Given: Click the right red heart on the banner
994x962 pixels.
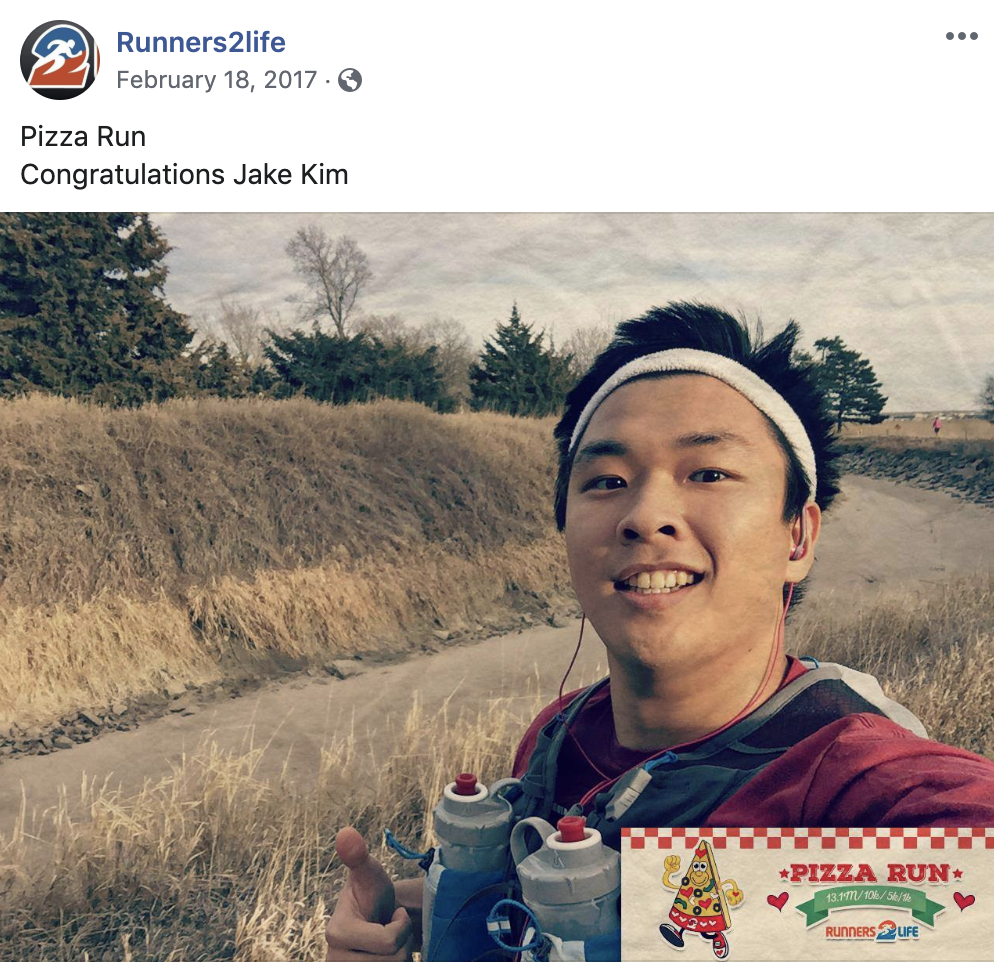Looking at the screenshot, I should pyautogui.click(x=964, y=900).
